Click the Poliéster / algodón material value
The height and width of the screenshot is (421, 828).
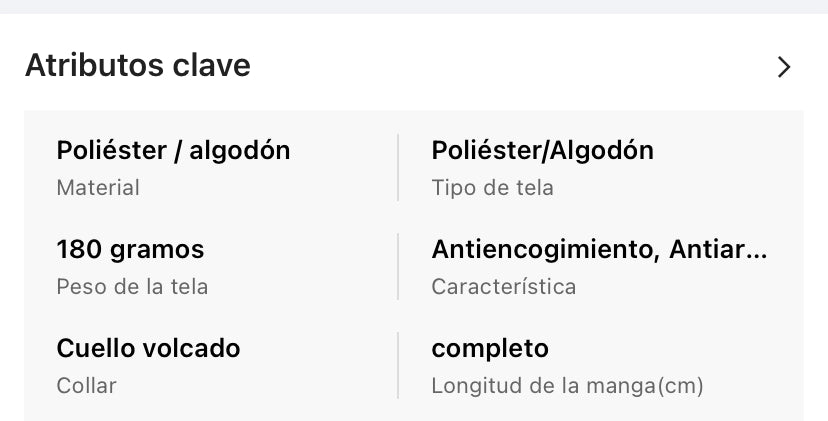[173, 151]
